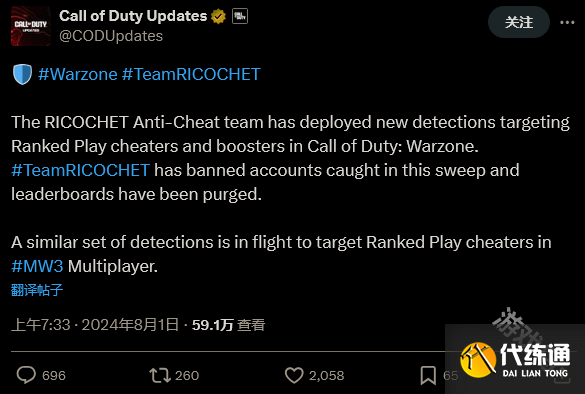585x394 pixels.
Task: Click the orange 代练通 watermark logo
Action: [478, 360]
